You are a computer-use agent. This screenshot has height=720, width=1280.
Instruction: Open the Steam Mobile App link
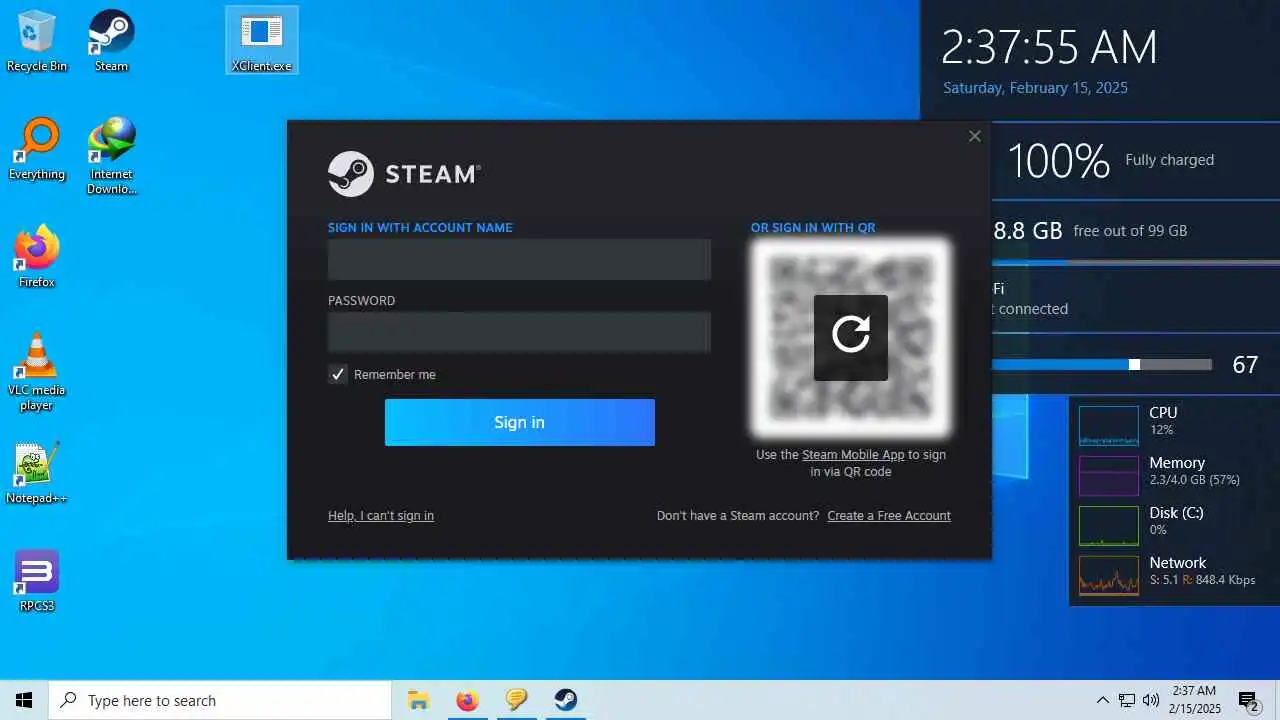click(x=853, y=454)
